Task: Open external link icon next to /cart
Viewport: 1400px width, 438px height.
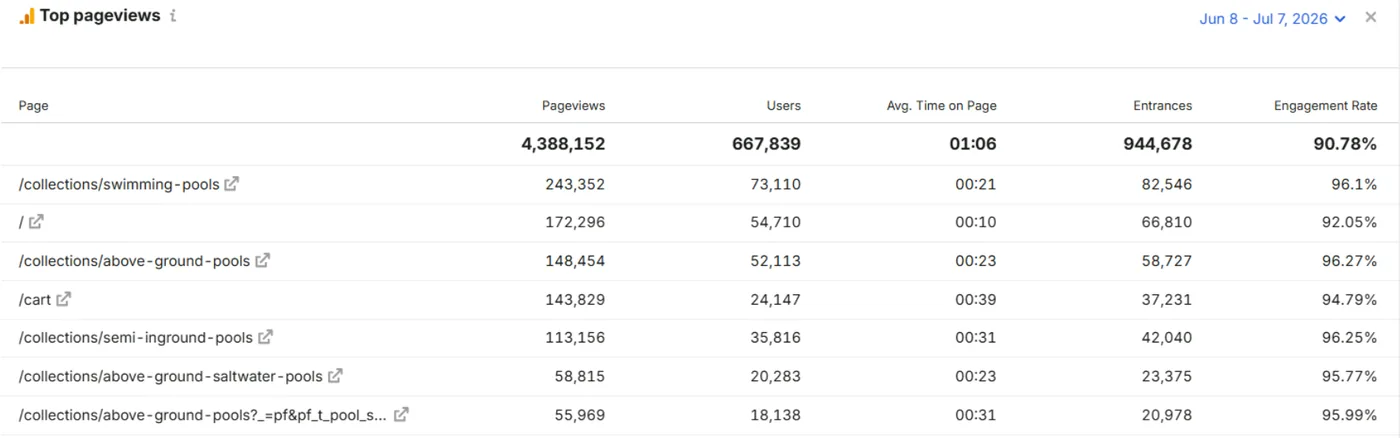Action: click(63, 299)
